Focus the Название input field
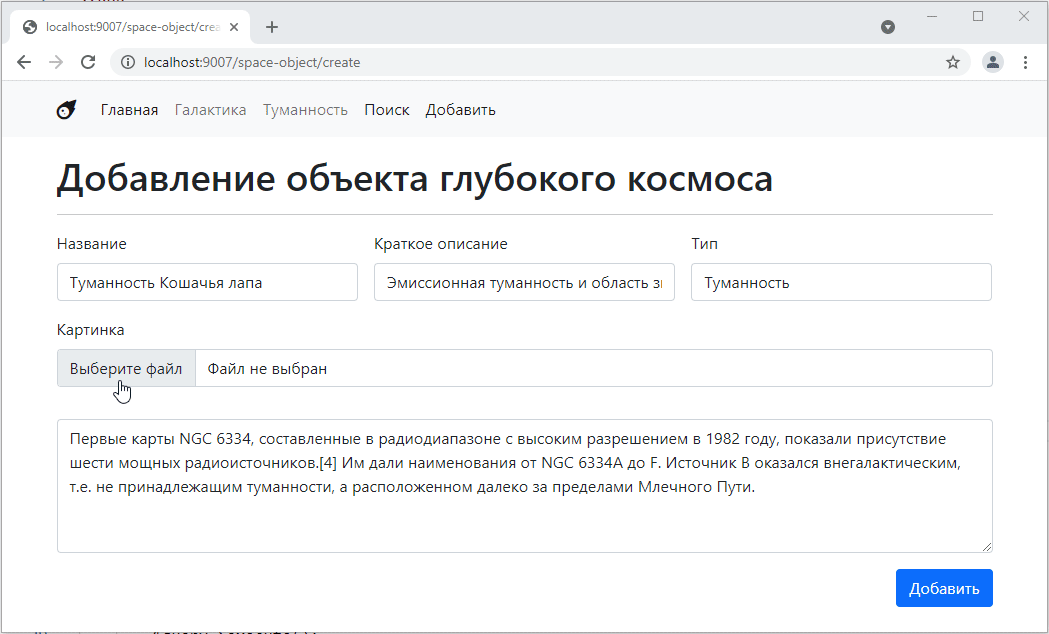The image size is (1049, 634). point(207,282)
